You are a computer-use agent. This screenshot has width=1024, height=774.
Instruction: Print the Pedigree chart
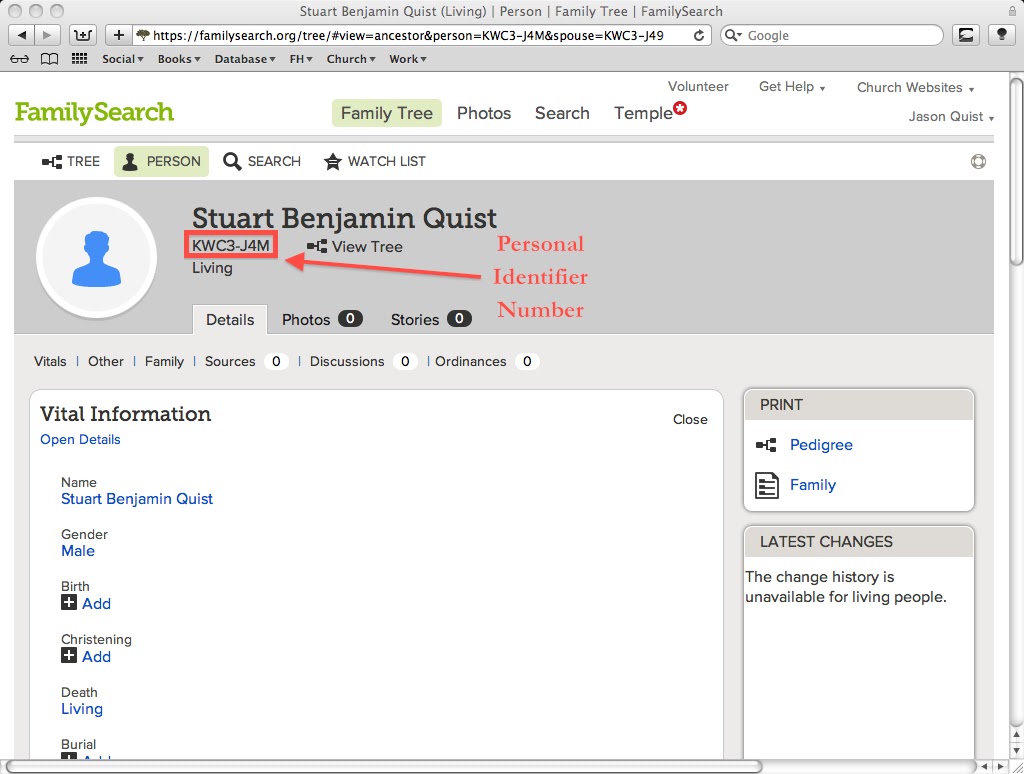(x=821, y=445)
